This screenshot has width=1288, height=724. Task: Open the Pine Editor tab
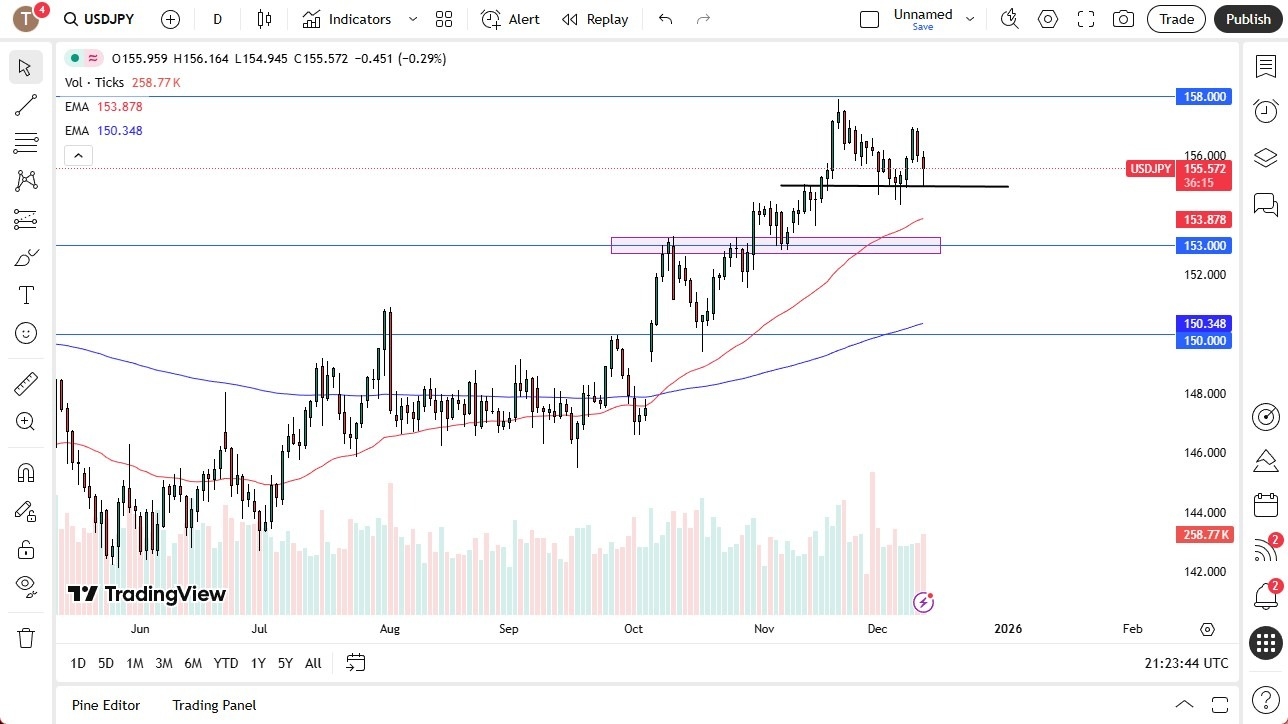pyautogui.click(x=105, y=705)
